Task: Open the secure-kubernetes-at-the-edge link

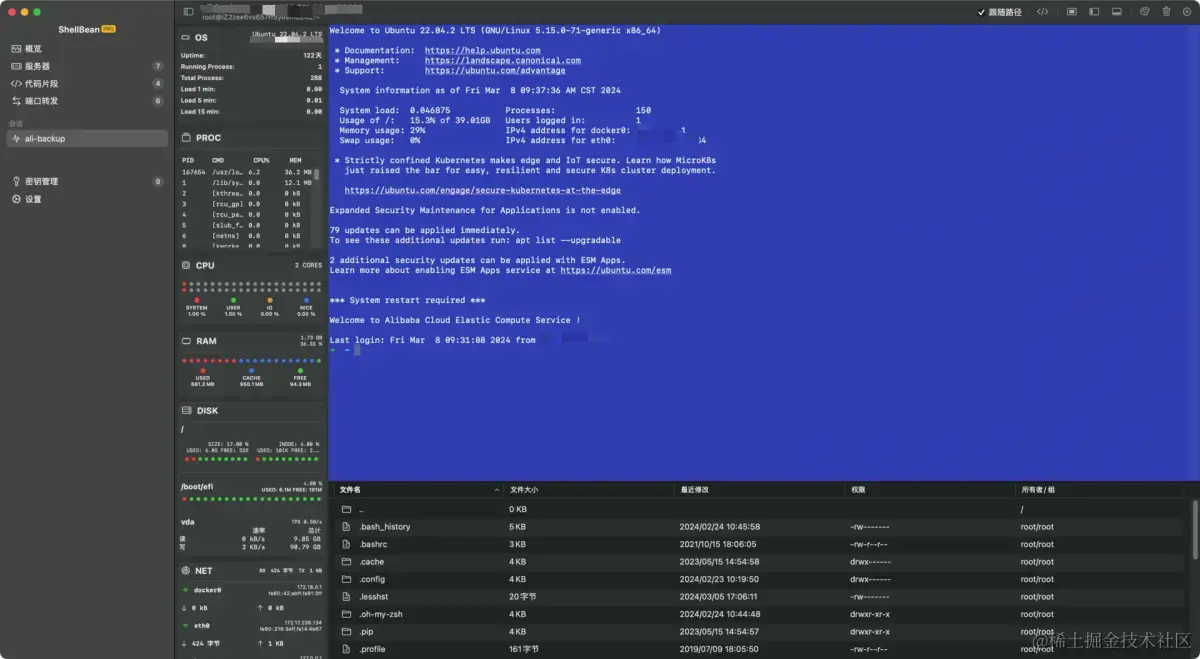Action: click(x=482, y=190)
